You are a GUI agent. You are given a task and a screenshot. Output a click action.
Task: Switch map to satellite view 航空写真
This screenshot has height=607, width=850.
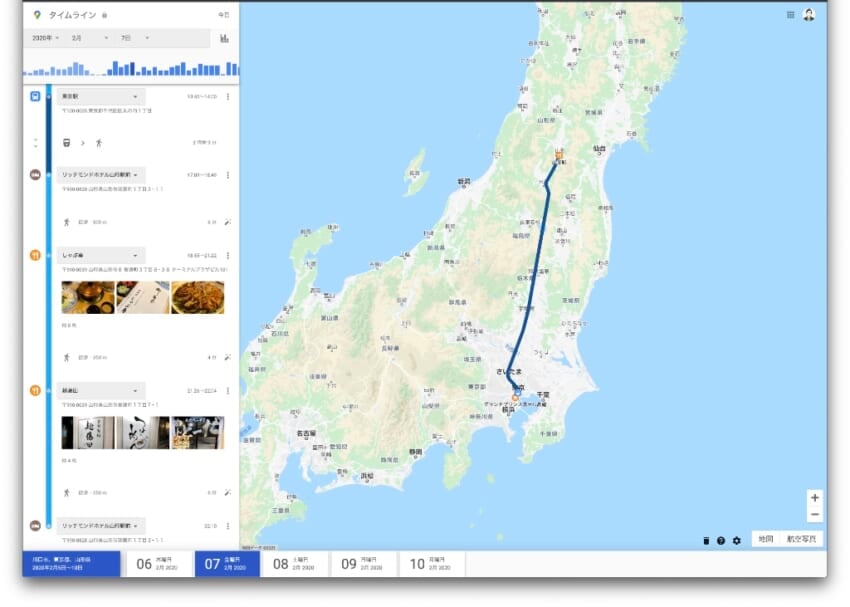coord(801,539)
